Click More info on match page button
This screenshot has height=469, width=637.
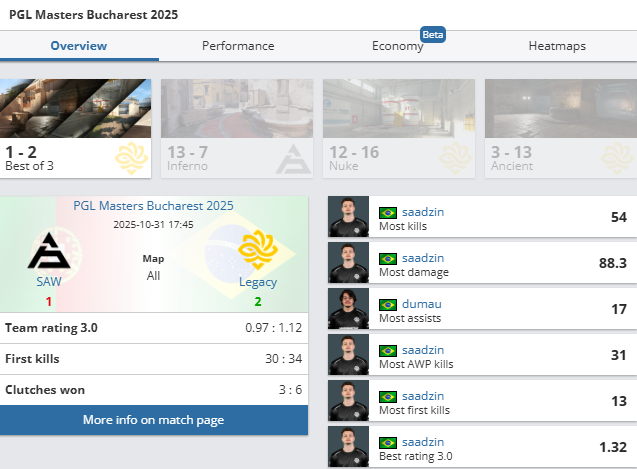click(x=154, y=420)
